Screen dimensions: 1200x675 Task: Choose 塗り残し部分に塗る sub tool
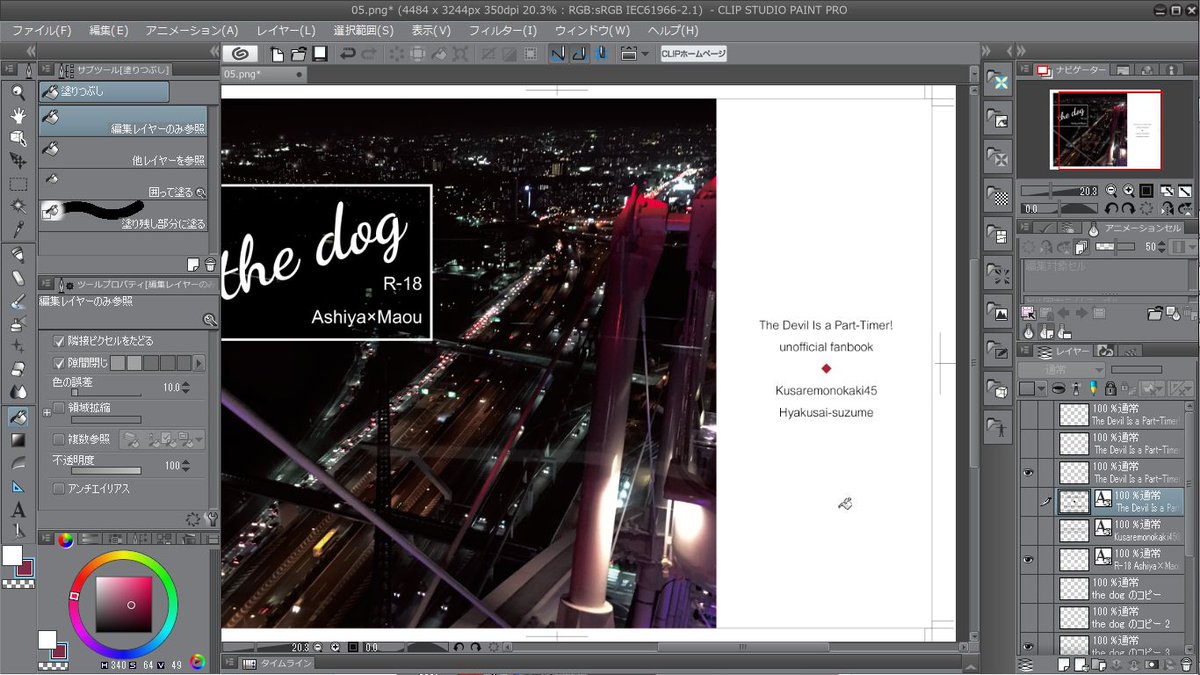pyautogui.click(x=124, y=214)
